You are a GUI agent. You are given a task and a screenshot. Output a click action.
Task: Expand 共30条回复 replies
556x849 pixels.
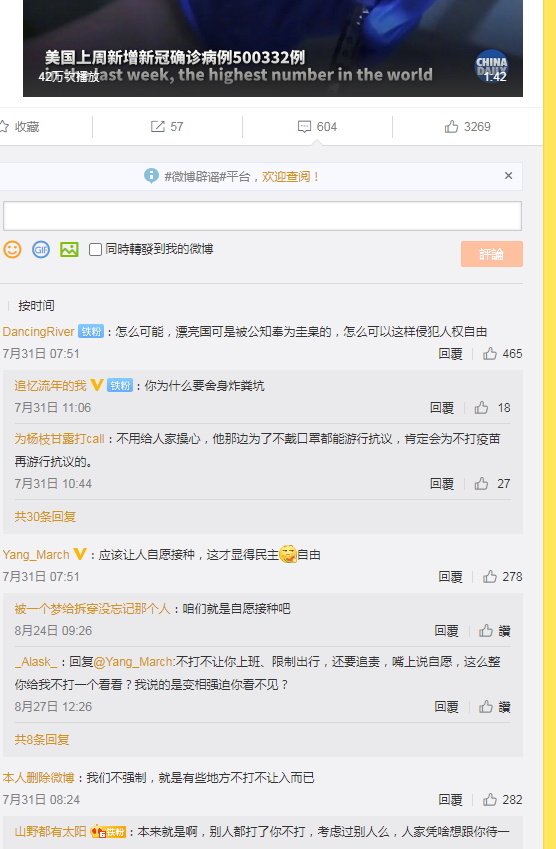click(x=45, y=517)
